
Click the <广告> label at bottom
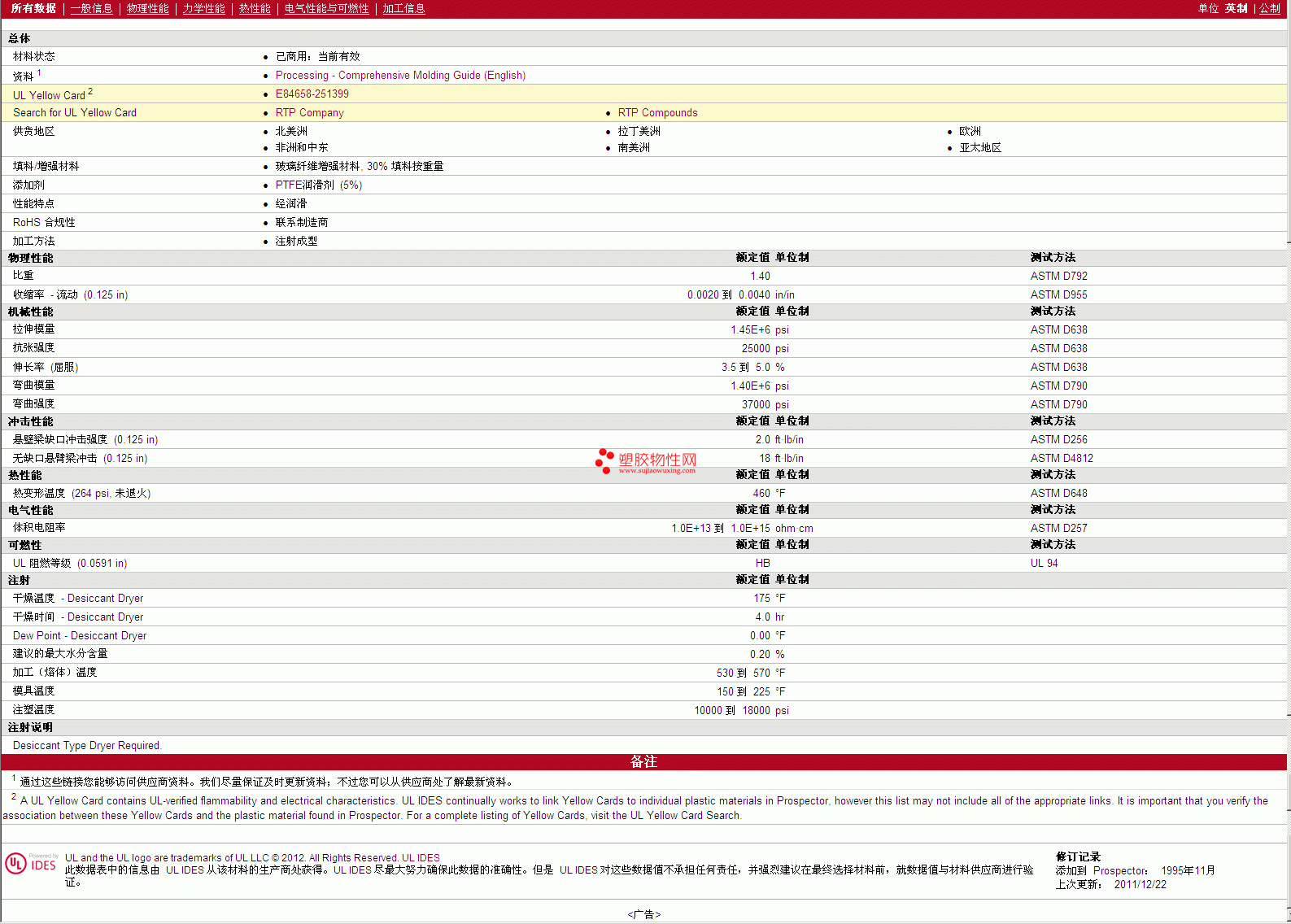[x=644, y=914]
